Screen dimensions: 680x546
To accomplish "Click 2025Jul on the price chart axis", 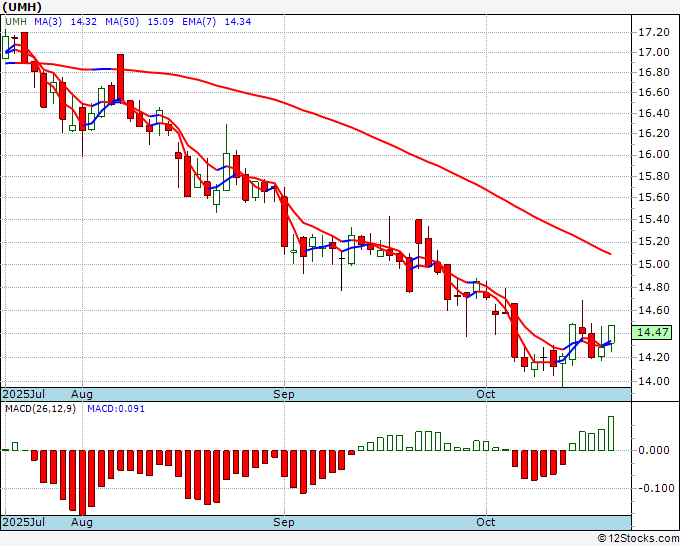I will [x=23, y=394].
